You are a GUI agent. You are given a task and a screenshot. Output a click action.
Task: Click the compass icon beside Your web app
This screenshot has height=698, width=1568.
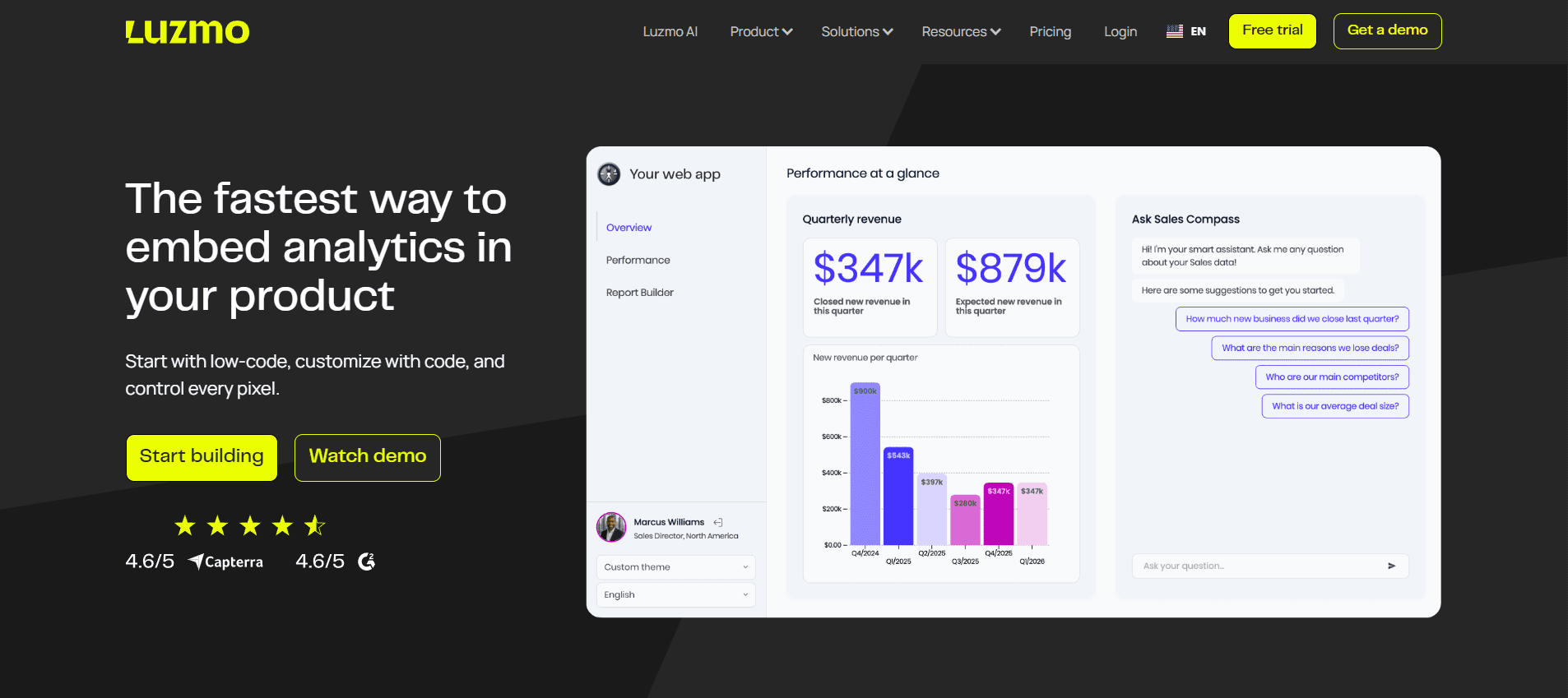tap(609, 174)
